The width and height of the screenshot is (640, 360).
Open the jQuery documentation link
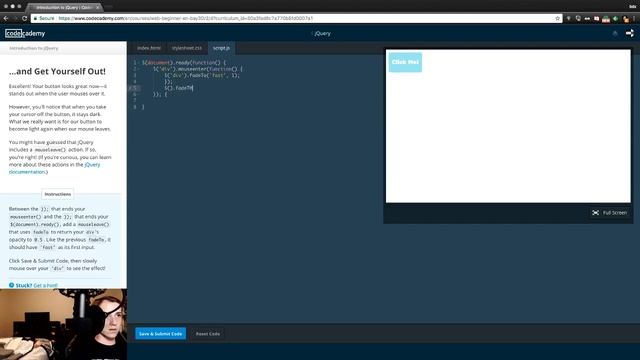tap(54, 168)
